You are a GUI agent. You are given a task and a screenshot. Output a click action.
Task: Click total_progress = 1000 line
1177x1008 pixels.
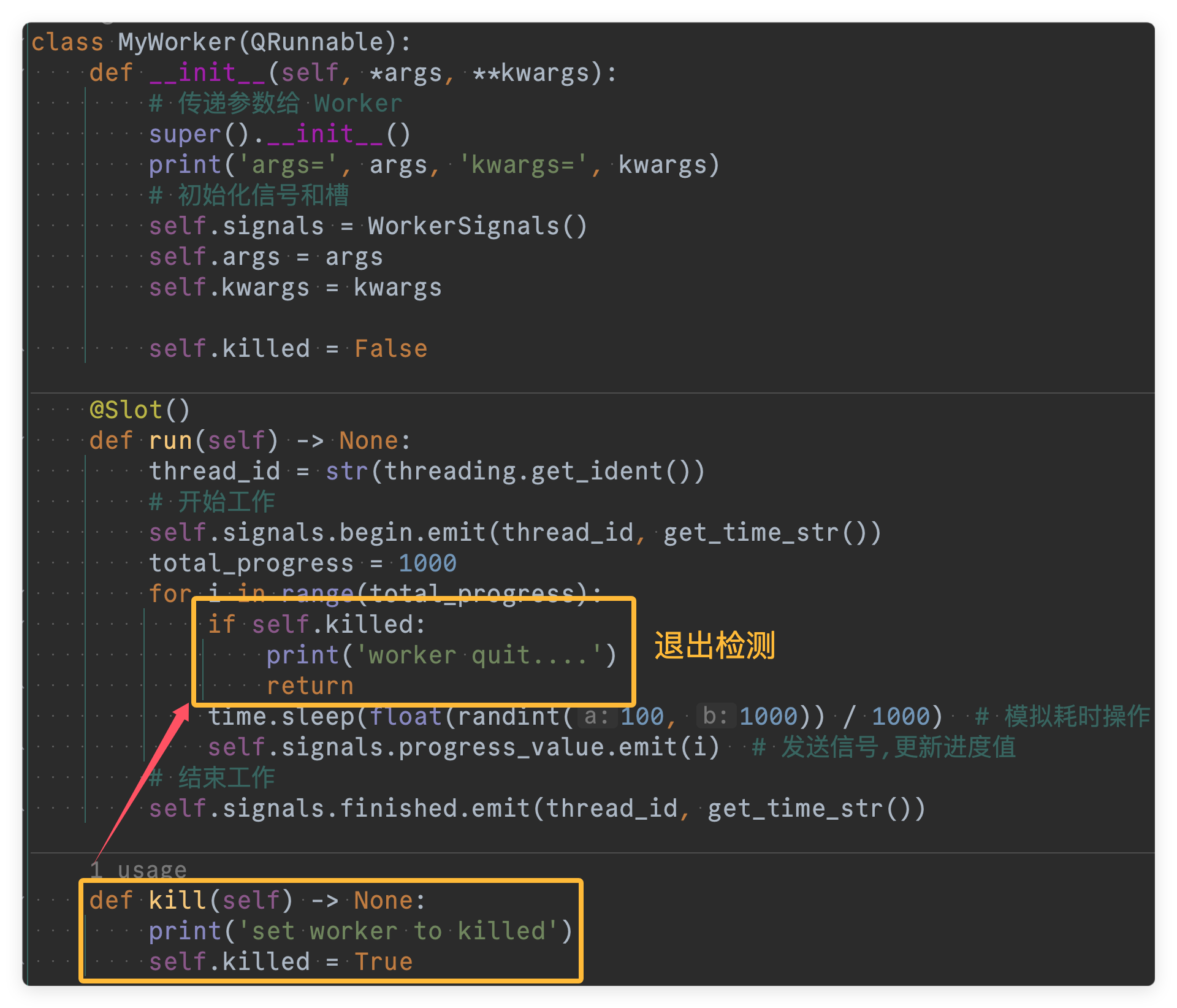point(303,563)
